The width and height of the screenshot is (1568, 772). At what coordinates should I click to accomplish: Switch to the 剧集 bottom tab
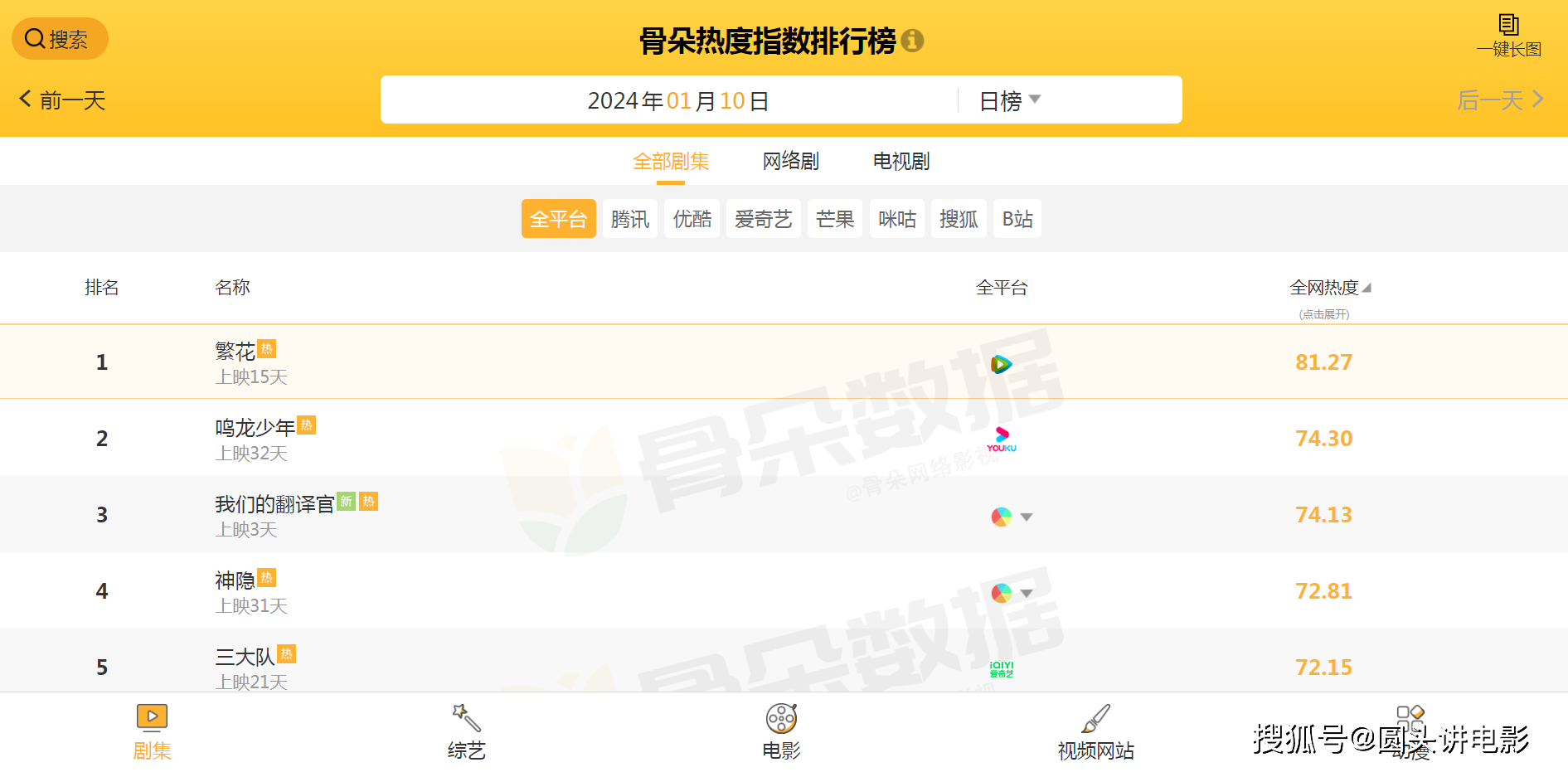click(152, 732)
